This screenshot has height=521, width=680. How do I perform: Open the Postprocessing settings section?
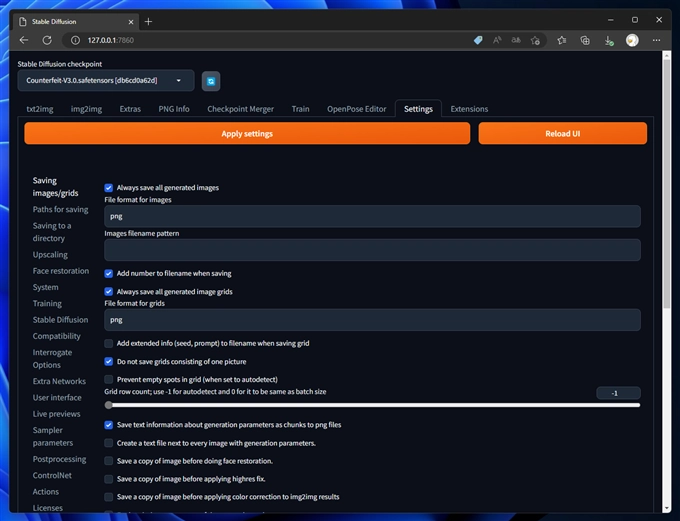tap(59, 459)
